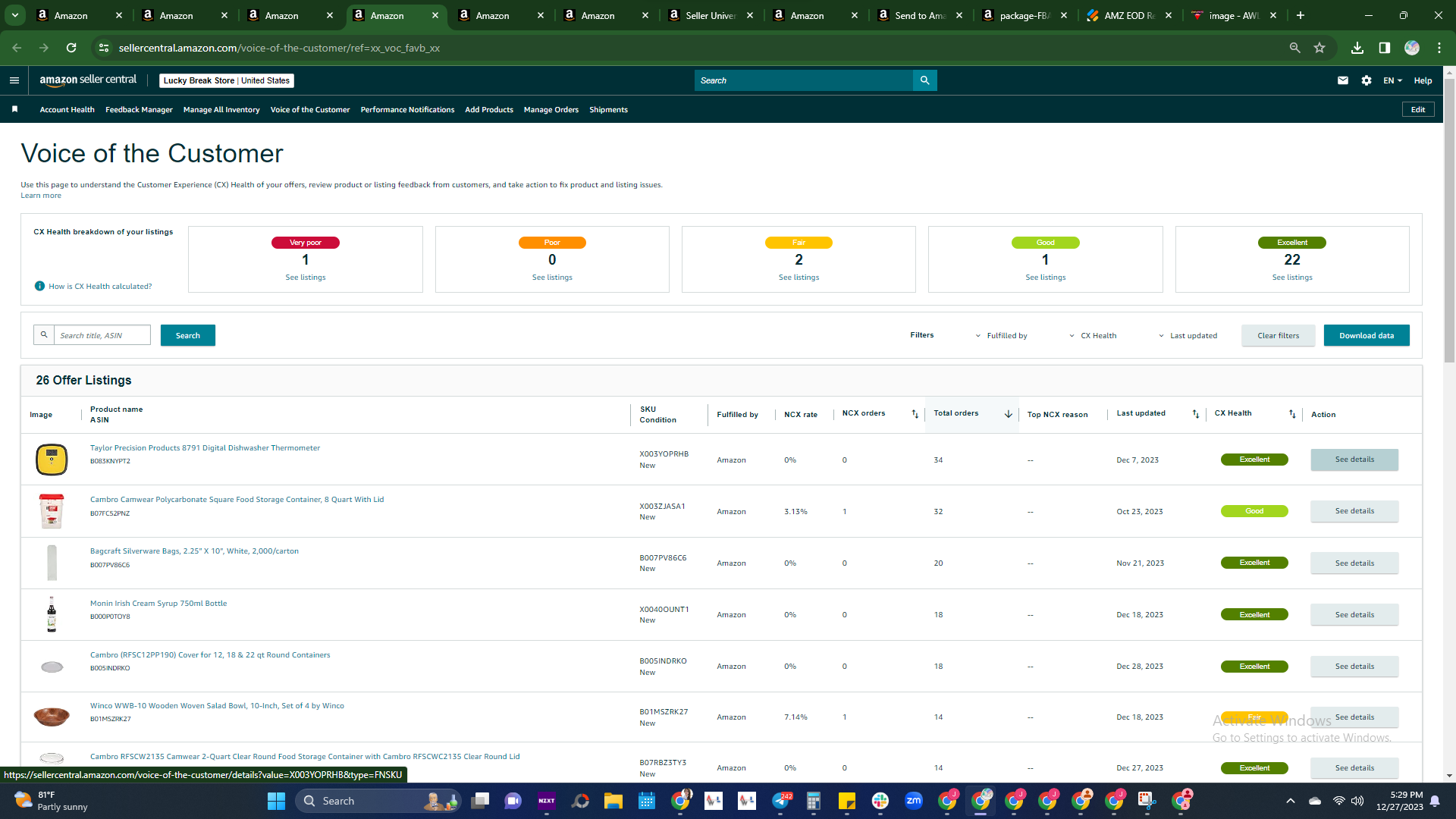The height and width of the screenshot is (819, 1456).
Task: Click the Taylor dishwasher thermometer thumbnail
Action: pos(52,460)
